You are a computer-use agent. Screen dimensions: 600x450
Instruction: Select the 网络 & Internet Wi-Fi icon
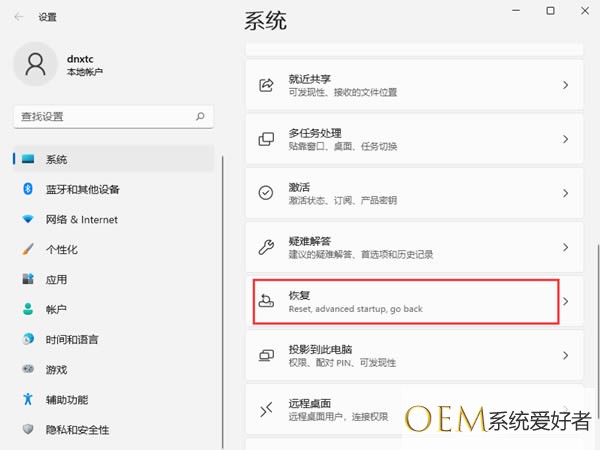(x=28, y=219)
